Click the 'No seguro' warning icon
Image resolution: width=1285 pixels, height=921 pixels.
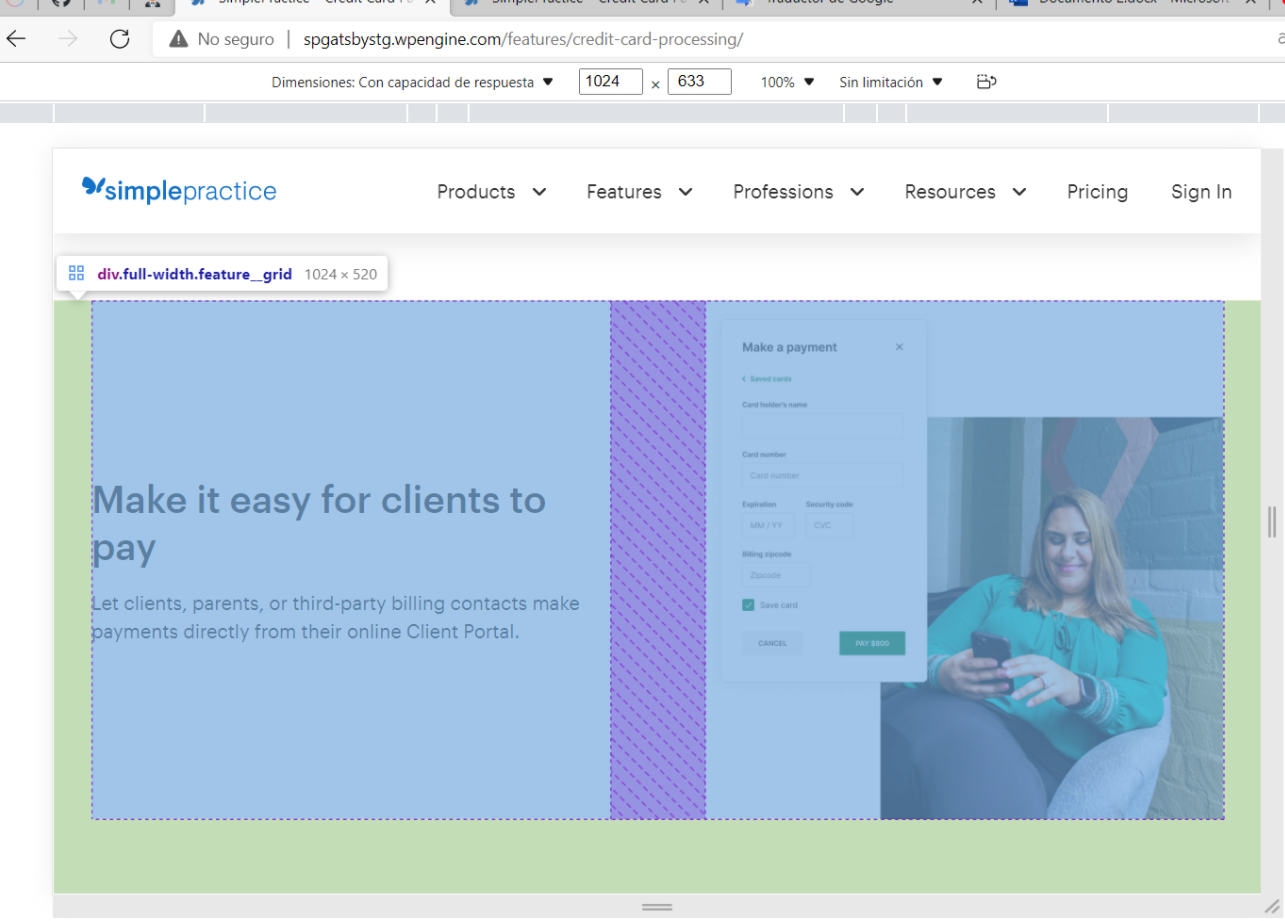point(178,39)
